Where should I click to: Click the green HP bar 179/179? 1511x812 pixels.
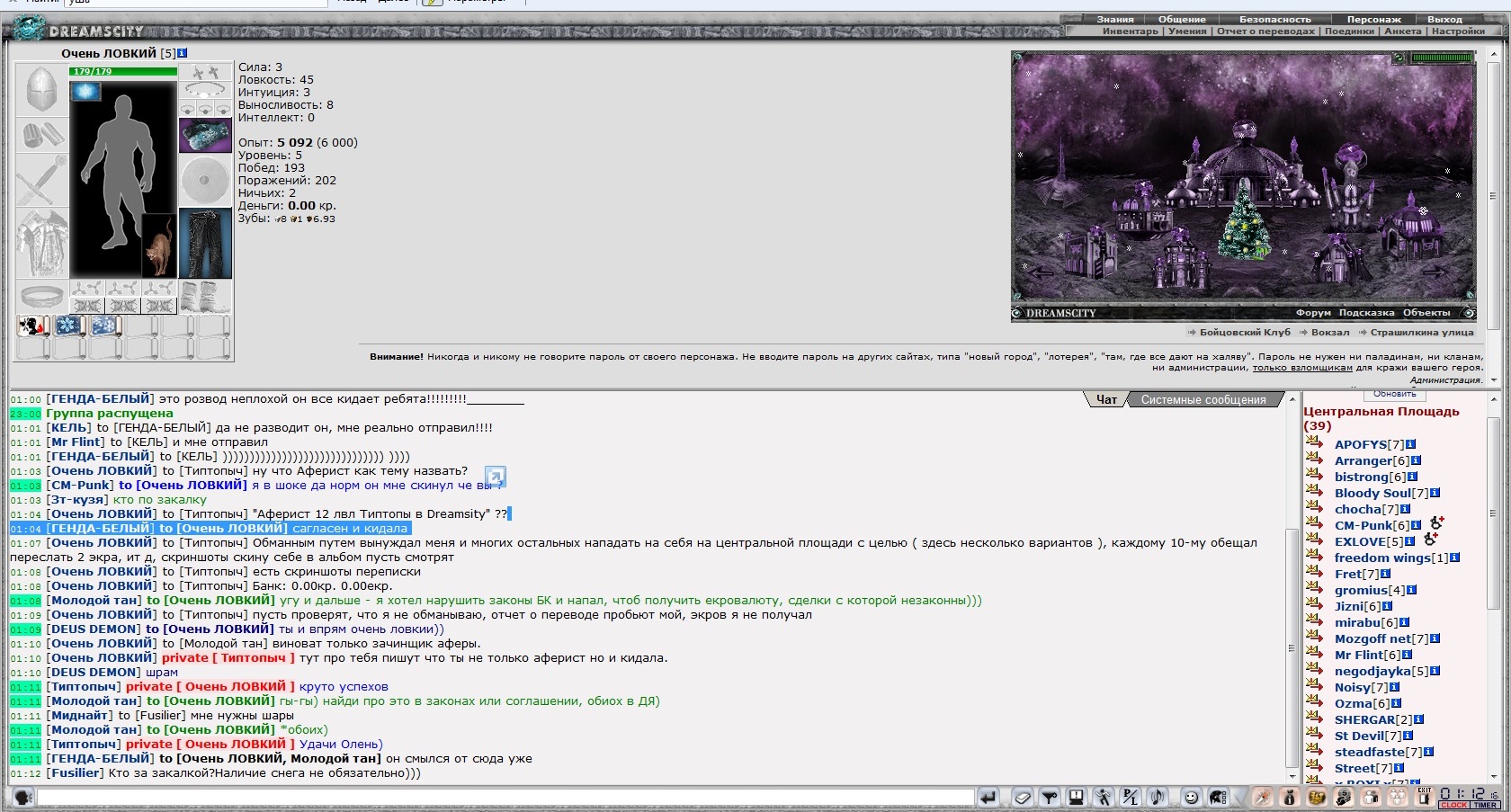(123, 71)
